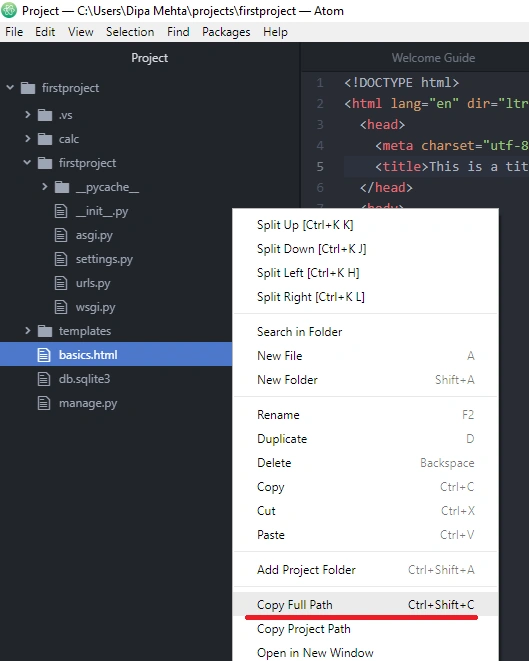
Task: Click the manage.py file icon
Action: click(44, 403)
